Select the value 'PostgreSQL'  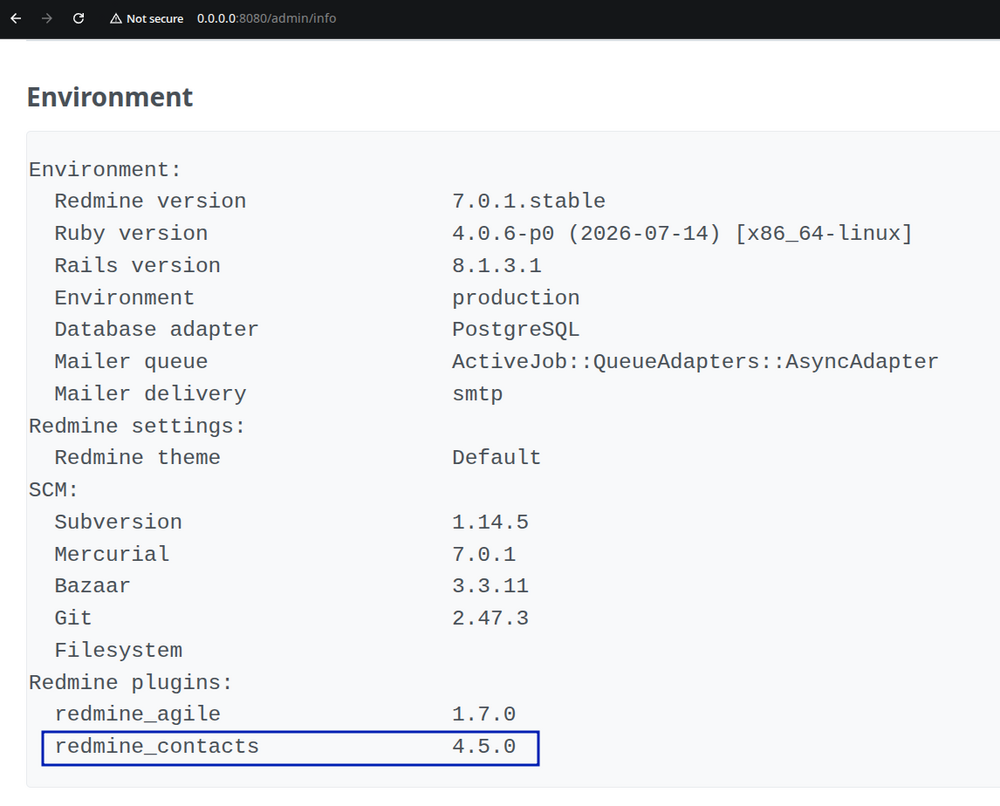(516, 330)
